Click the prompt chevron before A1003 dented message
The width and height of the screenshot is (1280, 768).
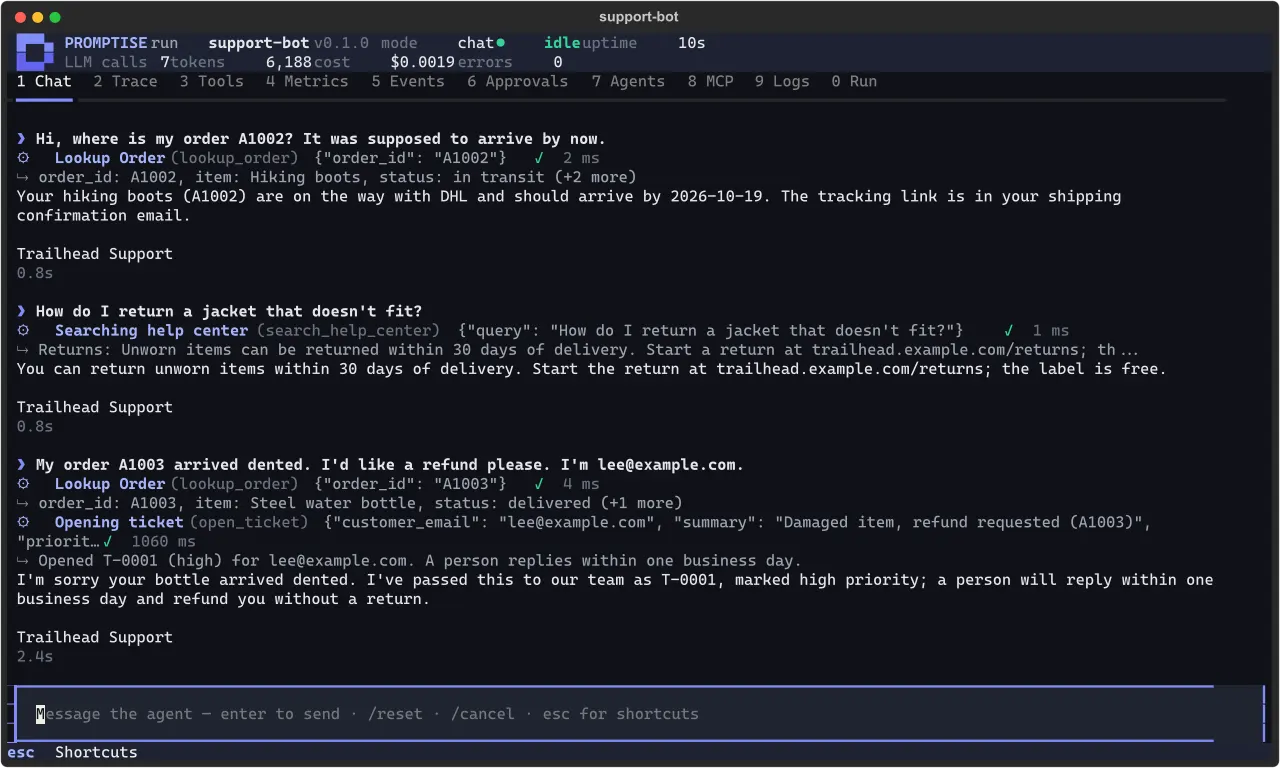tap(22, 465)
